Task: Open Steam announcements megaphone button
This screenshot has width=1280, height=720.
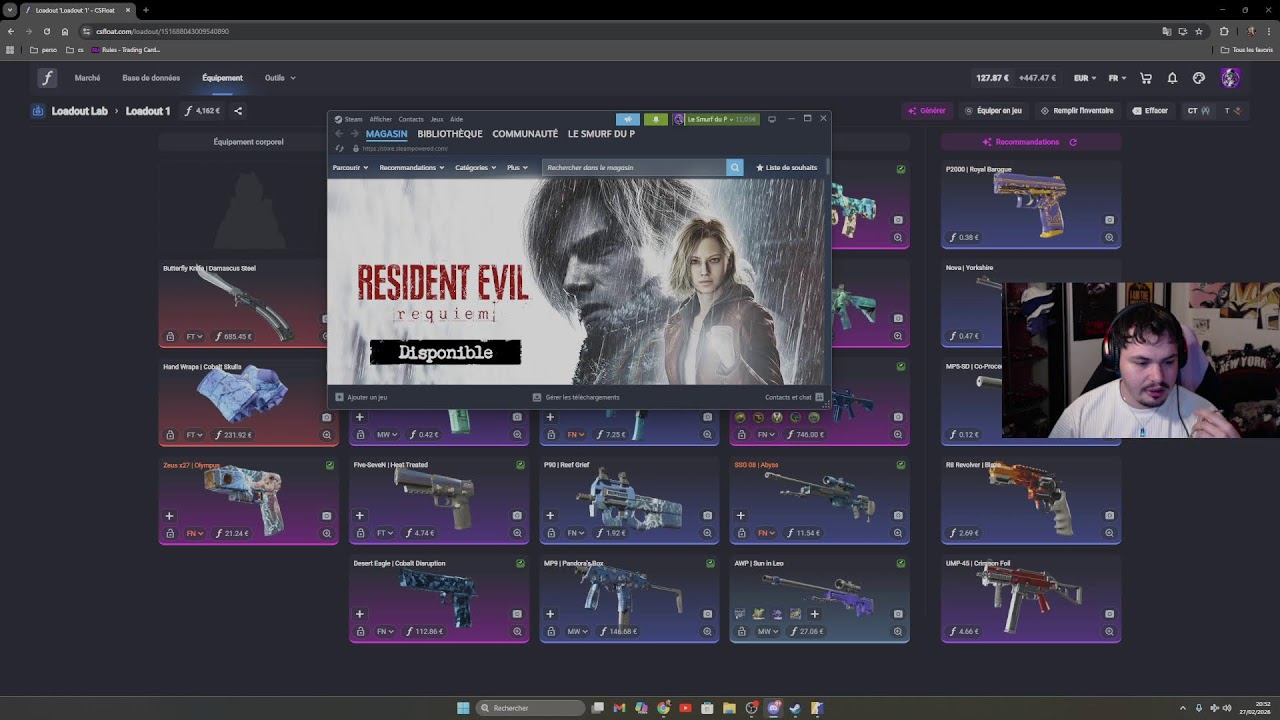Action: pos(628,119)
